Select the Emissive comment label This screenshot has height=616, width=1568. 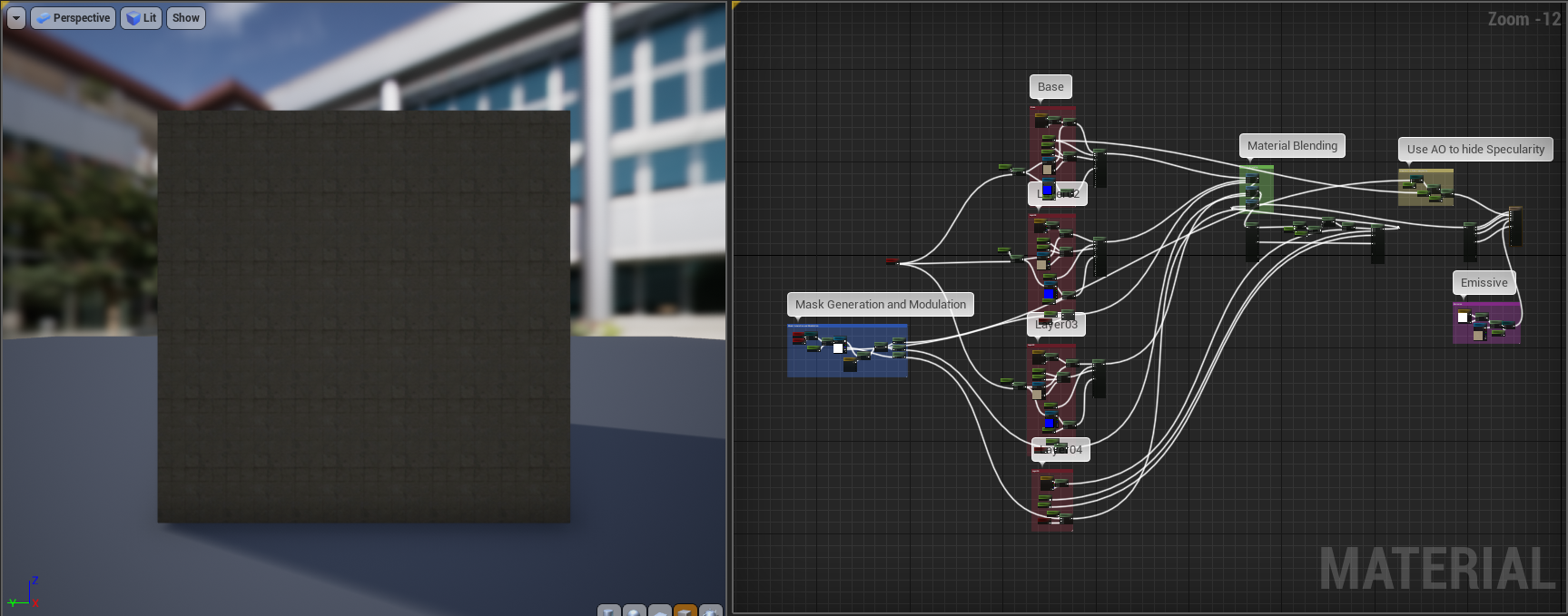click(x=1484, y=283)
